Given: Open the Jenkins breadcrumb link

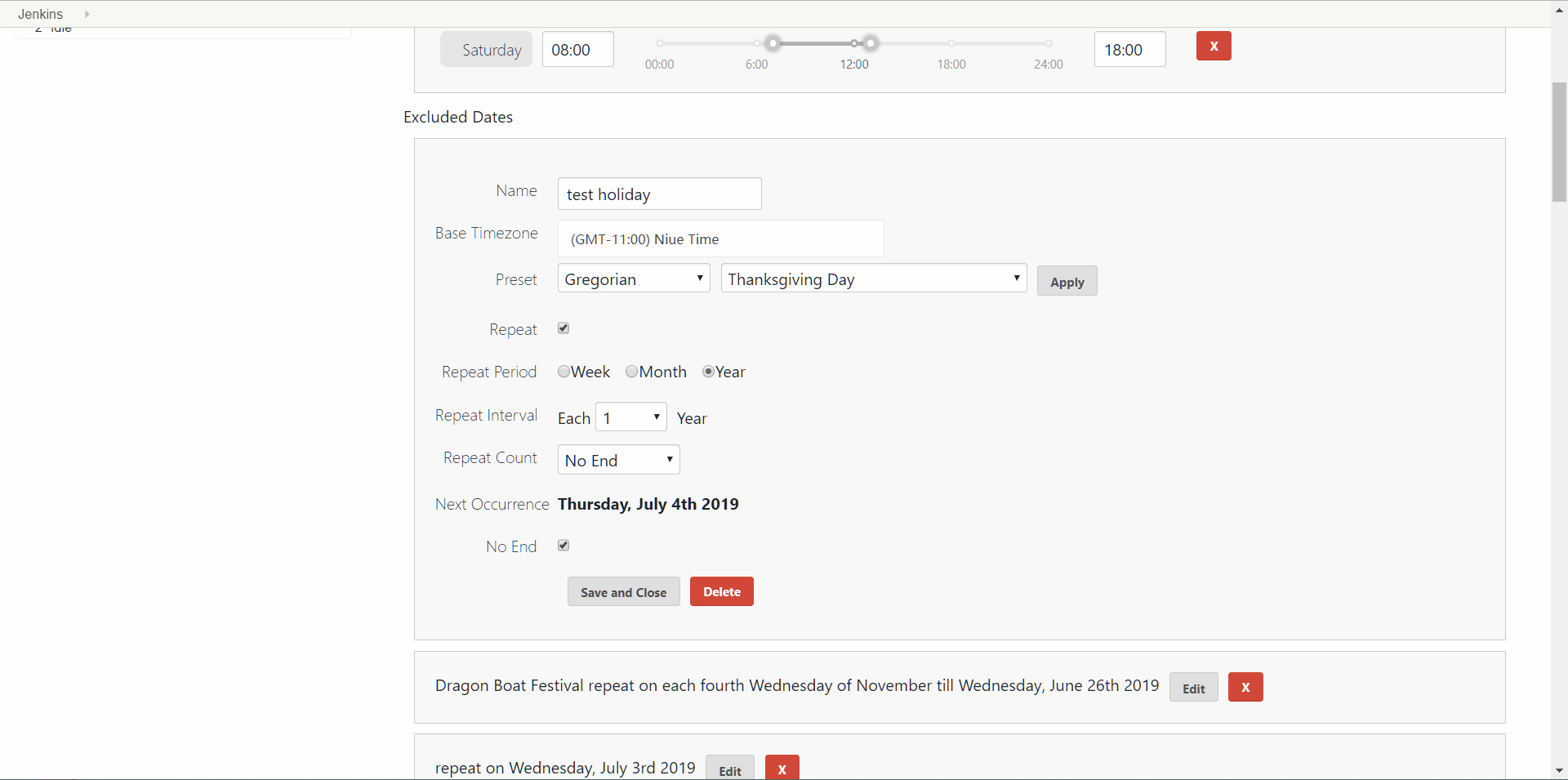Looking at the screenshot, I should [x=39, y=14].
